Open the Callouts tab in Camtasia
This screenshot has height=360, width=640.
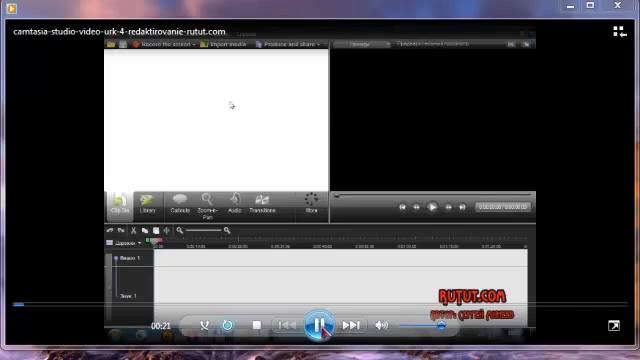coord(180,204)
